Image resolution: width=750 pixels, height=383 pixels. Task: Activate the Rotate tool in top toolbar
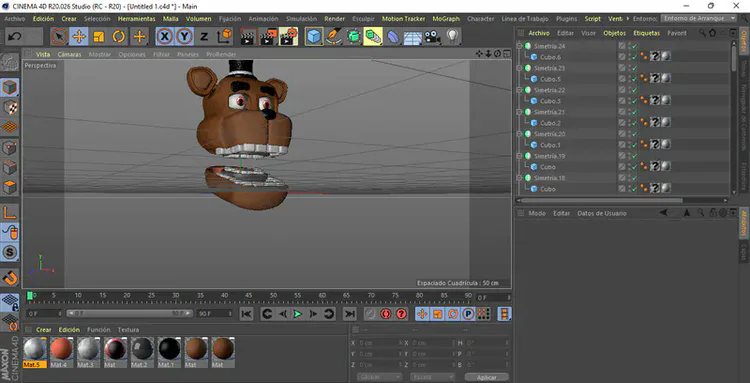click(119, 36)
